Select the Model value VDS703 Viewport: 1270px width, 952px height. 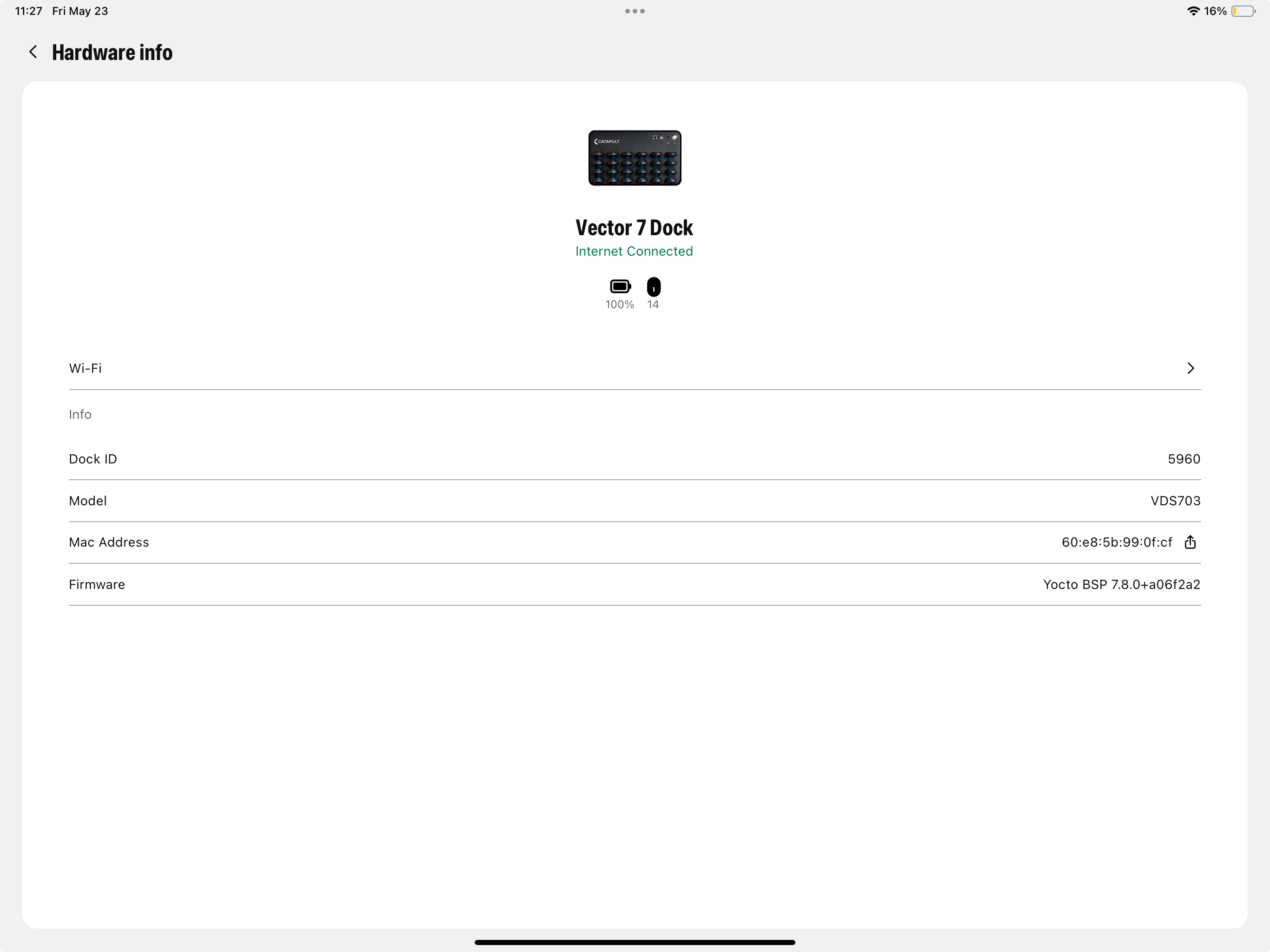1175,501
